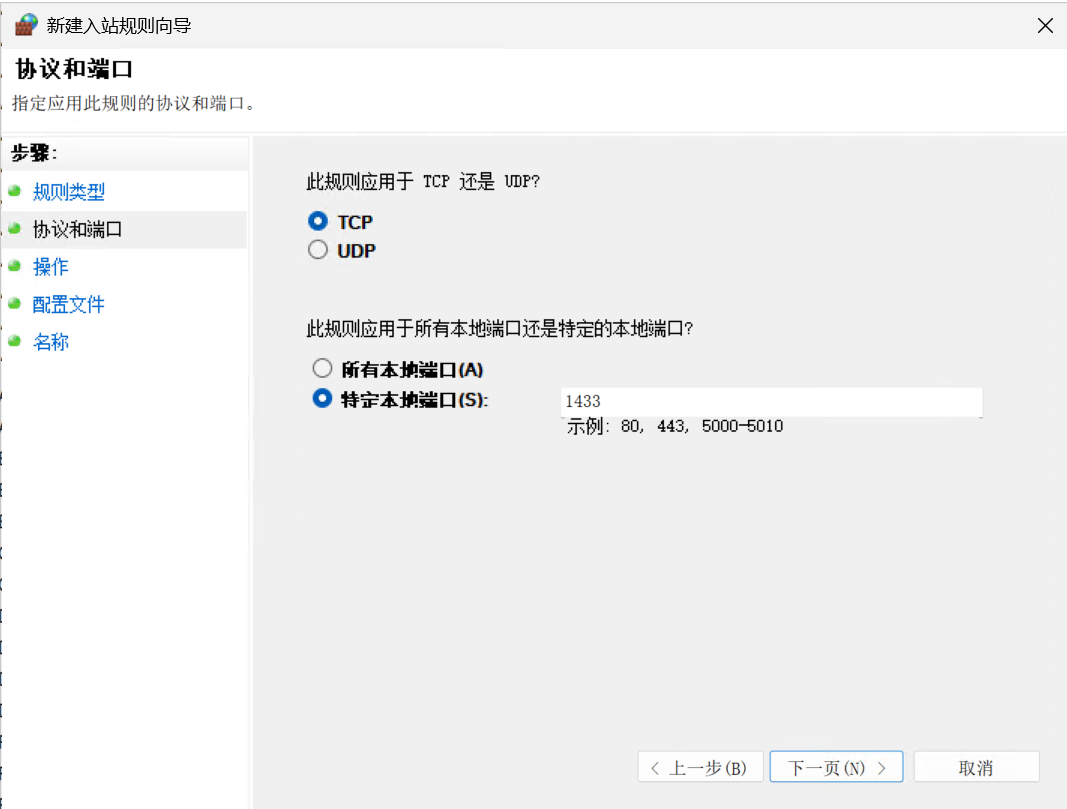
Task: Select the UDP protocol radio button
Action: coord(318,250)
